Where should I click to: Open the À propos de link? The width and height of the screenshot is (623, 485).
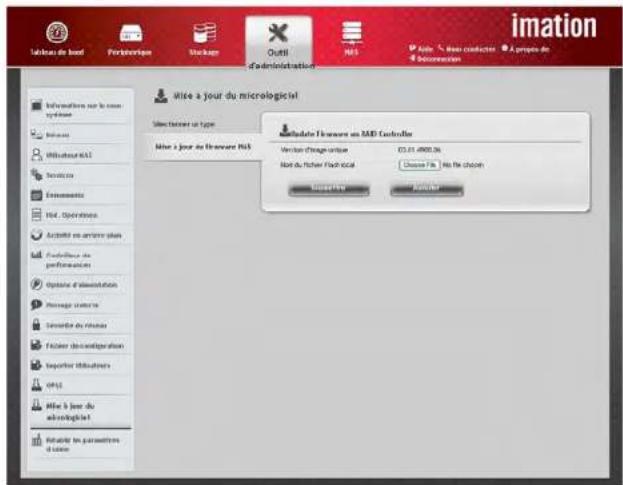coord(525,49)
